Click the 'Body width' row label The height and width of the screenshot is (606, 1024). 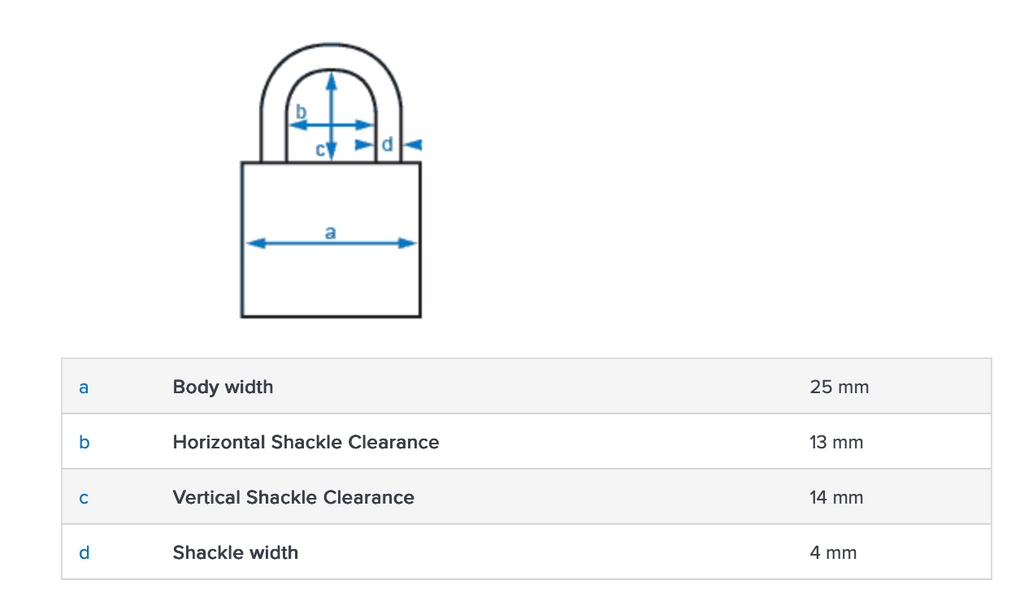[x=223, y=387]
